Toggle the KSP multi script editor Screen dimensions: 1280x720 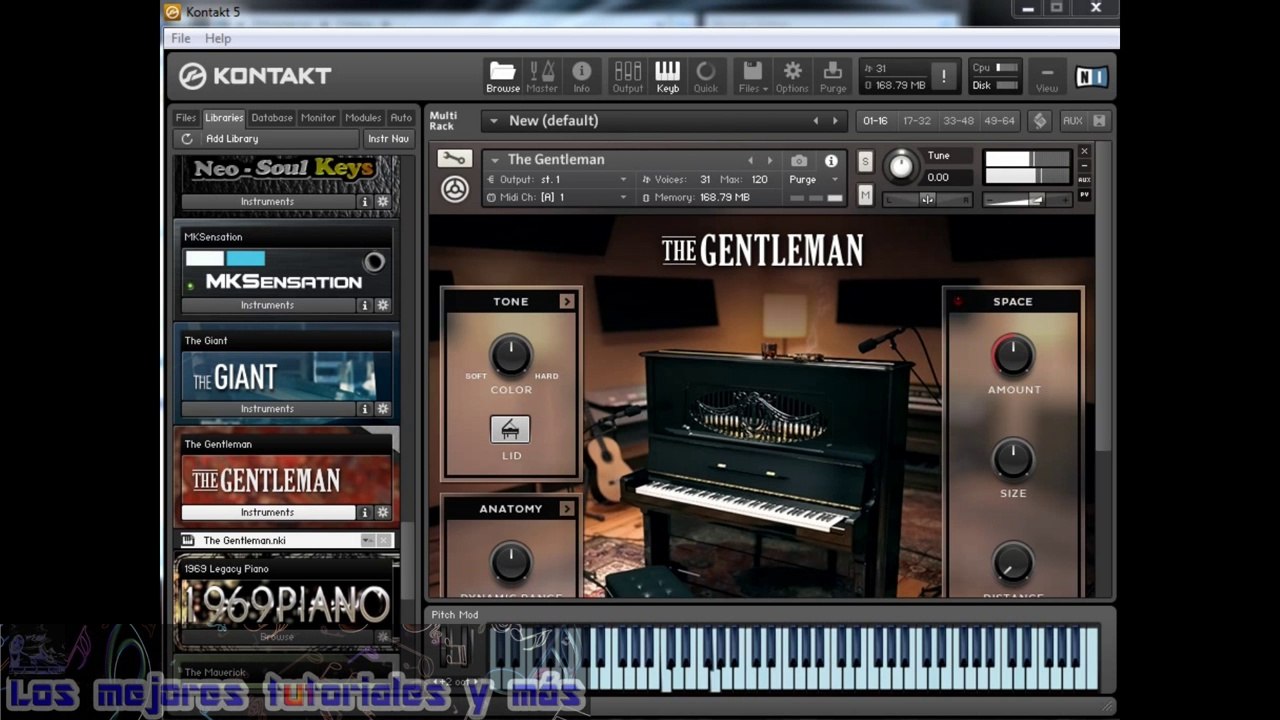click(1040, 121)
